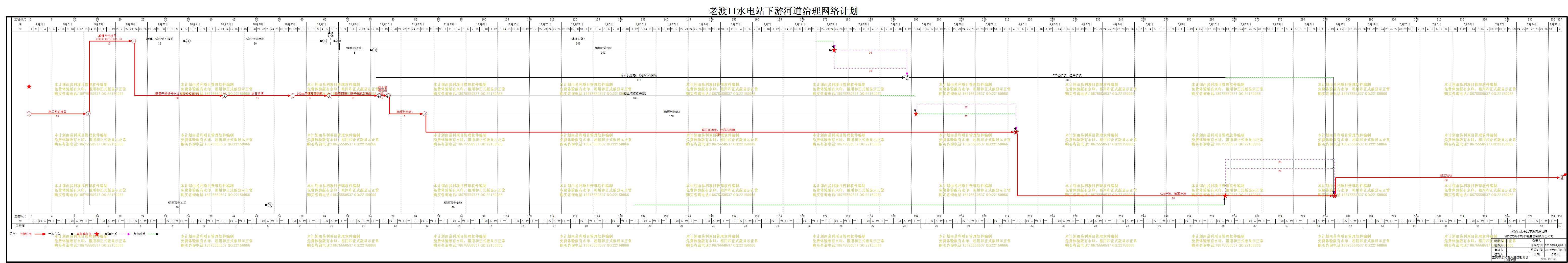
Task: Select network node 7 after 块石换填
Action: coord(293,96)
